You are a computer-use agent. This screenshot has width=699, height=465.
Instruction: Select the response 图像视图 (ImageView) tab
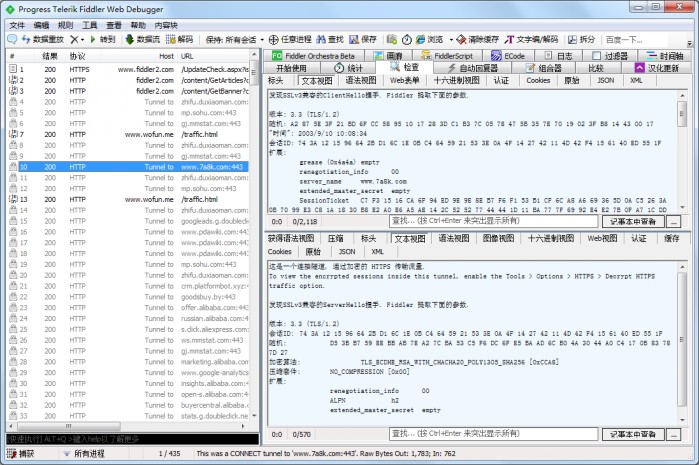click(498, 239)
